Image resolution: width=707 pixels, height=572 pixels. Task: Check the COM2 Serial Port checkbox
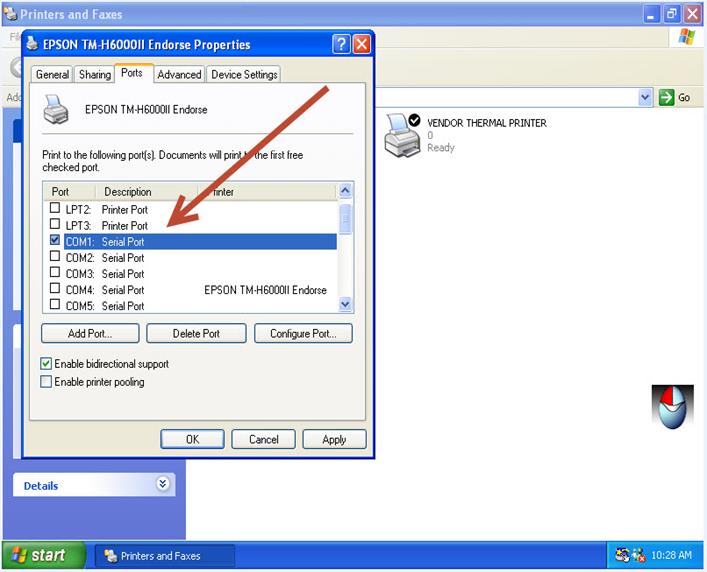pyautogui.click(x=55, y=256)
